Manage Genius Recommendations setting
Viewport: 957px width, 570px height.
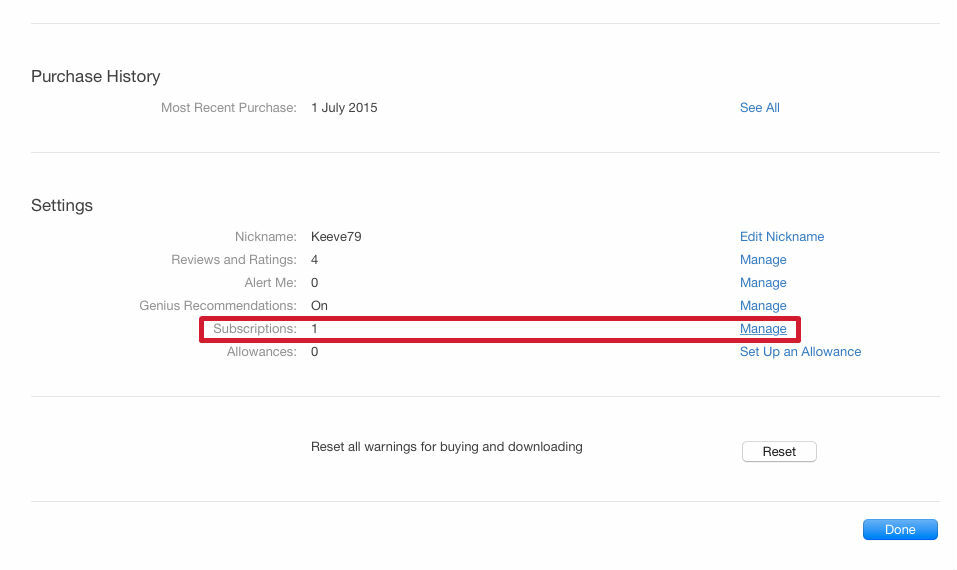click(763, 305)
